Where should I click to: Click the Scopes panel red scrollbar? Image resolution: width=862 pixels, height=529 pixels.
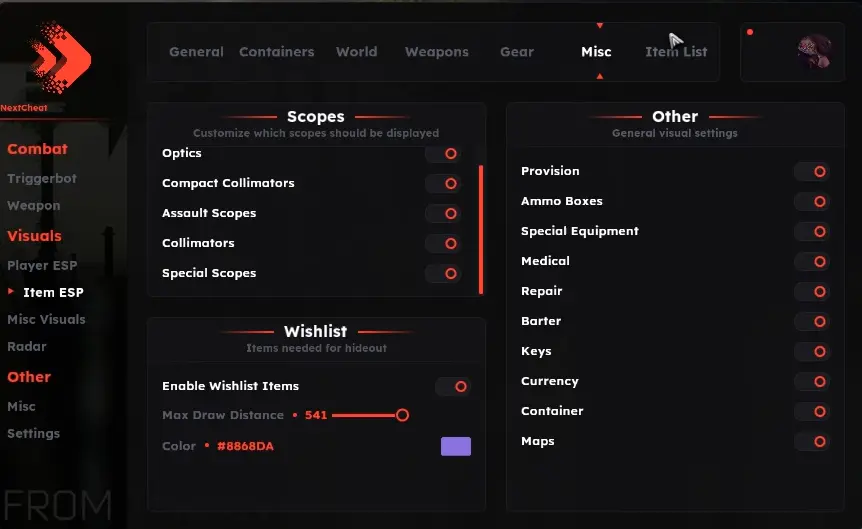click(481, 229)
